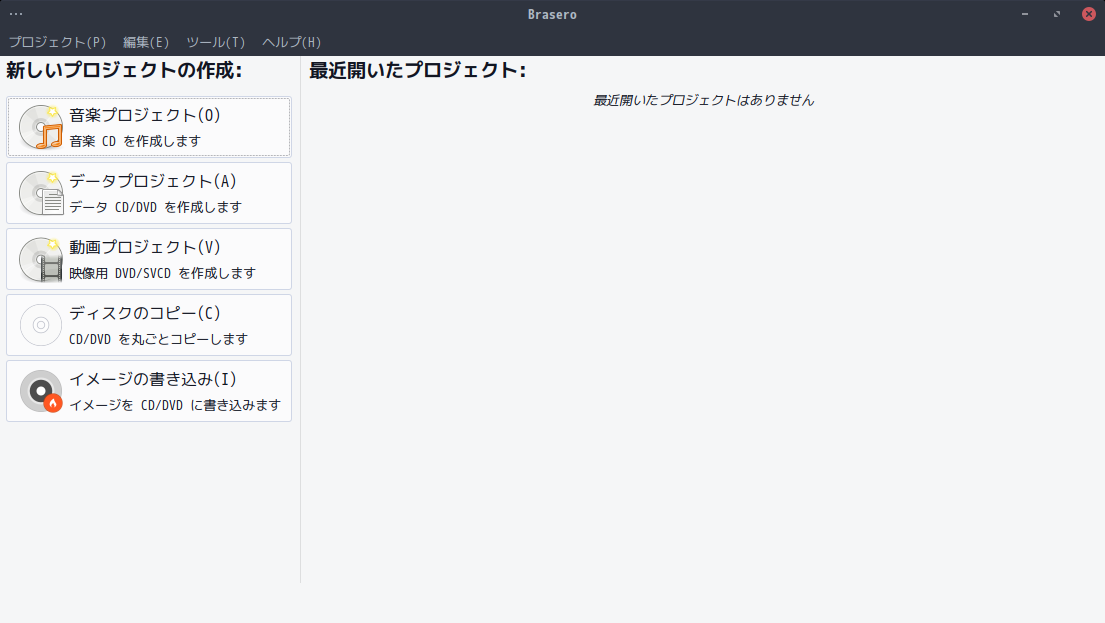Click the three-dots window menu icon
The width and height of the screenshot is (1105, 623).
(x=16, y=14)
